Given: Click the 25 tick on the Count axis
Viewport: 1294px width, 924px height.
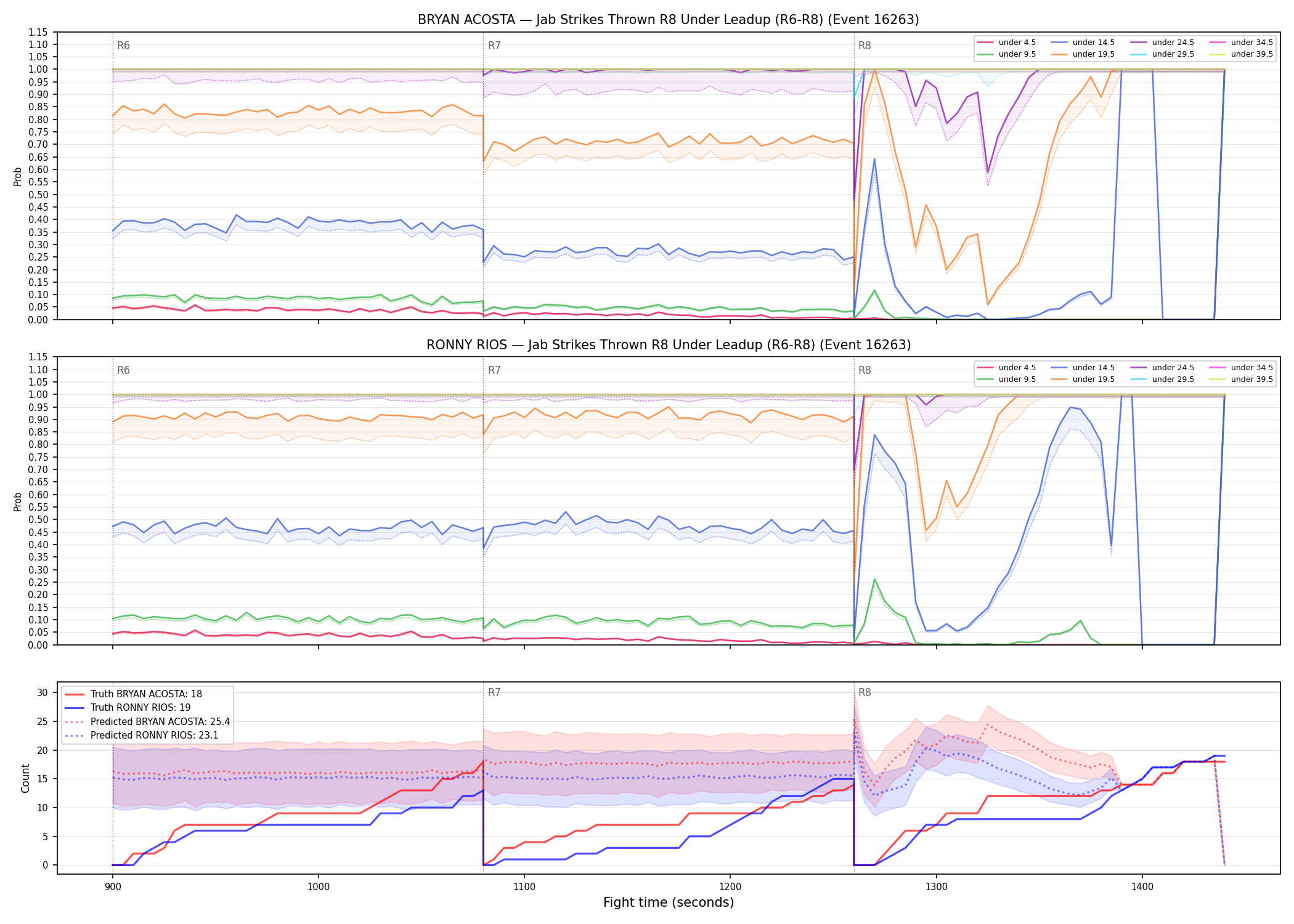Looking at the screenshot, I should click(42, 721).
